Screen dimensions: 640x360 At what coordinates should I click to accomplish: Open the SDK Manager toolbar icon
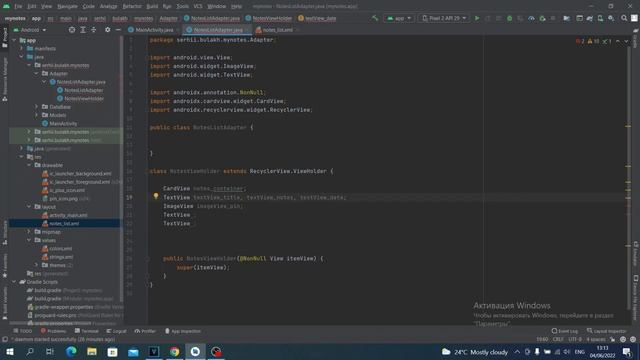point(611,18)
